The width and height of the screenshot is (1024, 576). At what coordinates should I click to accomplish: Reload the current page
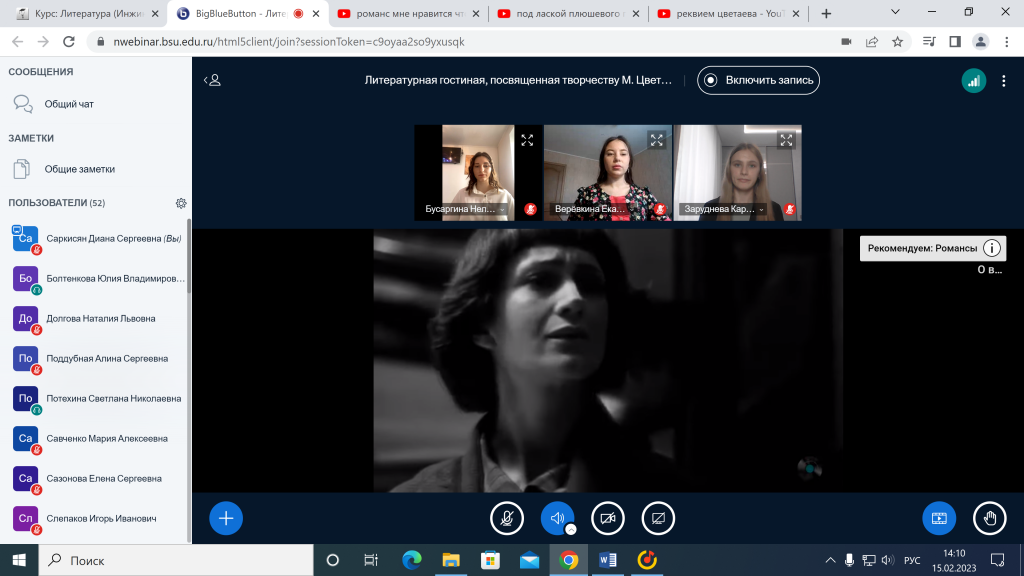coord(69,42)
